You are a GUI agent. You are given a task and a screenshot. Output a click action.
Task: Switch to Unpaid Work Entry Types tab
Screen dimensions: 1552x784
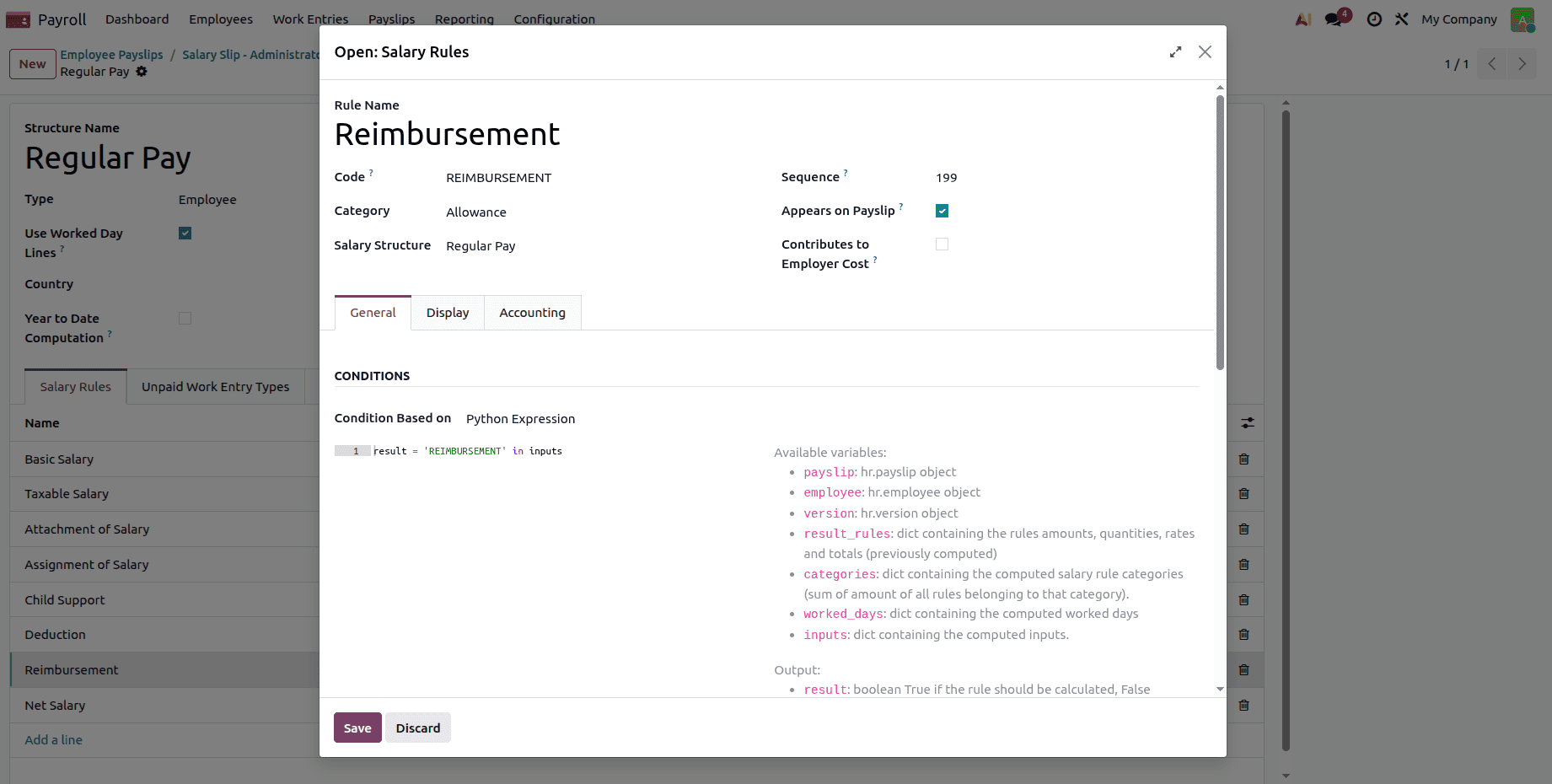(216, 387)
